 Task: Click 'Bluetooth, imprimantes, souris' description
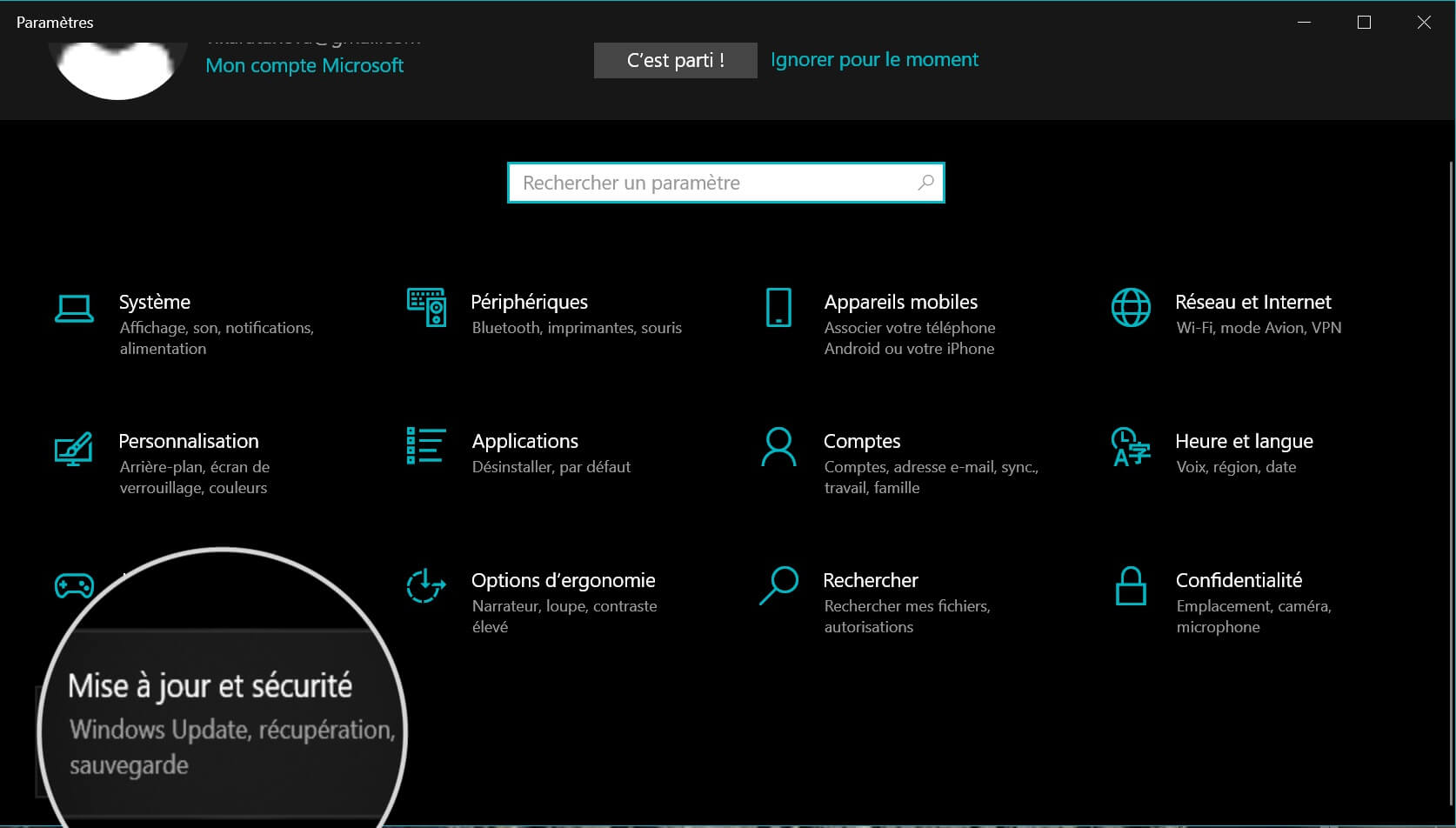click(x=577, y=328)
